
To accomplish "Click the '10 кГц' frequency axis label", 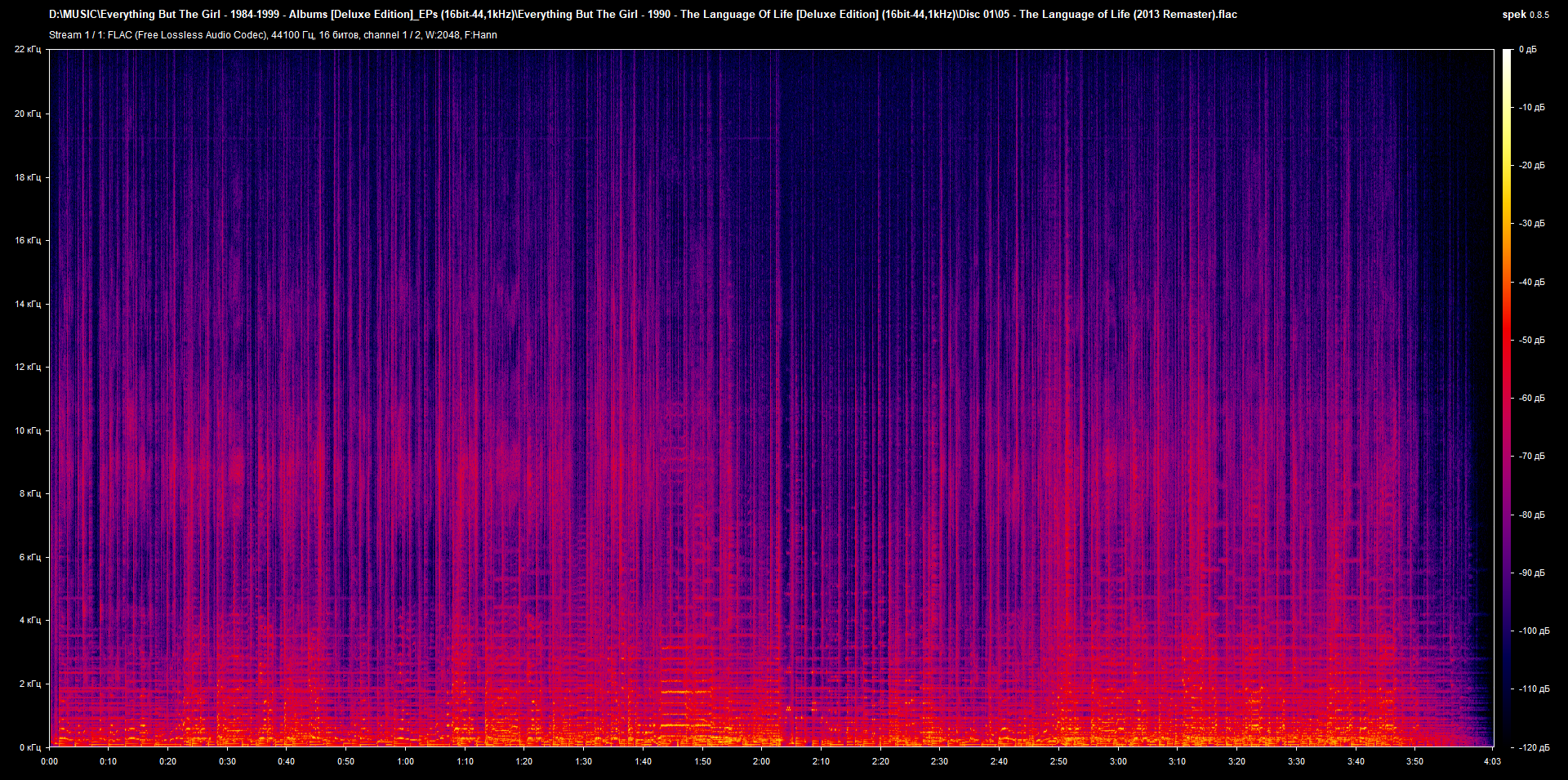I will tap(28, 430).
